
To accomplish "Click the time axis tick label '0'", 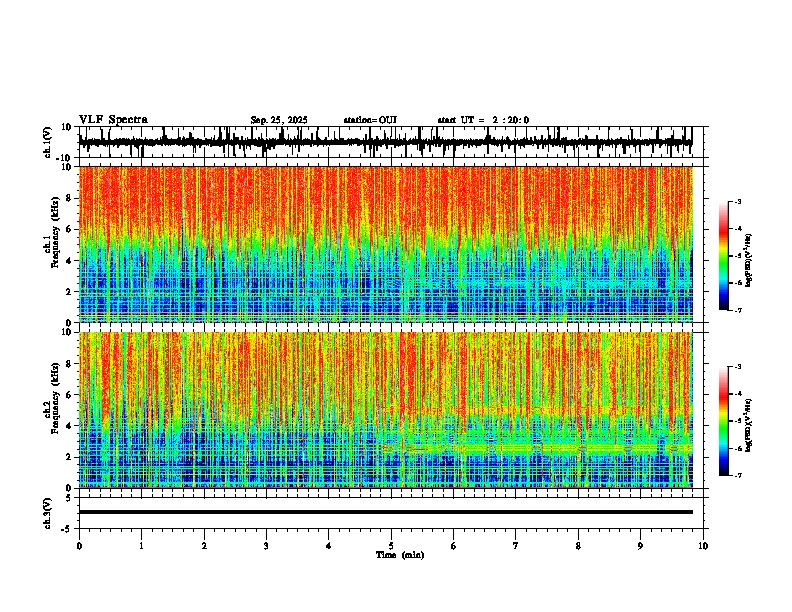I will (x=79, y=546).
